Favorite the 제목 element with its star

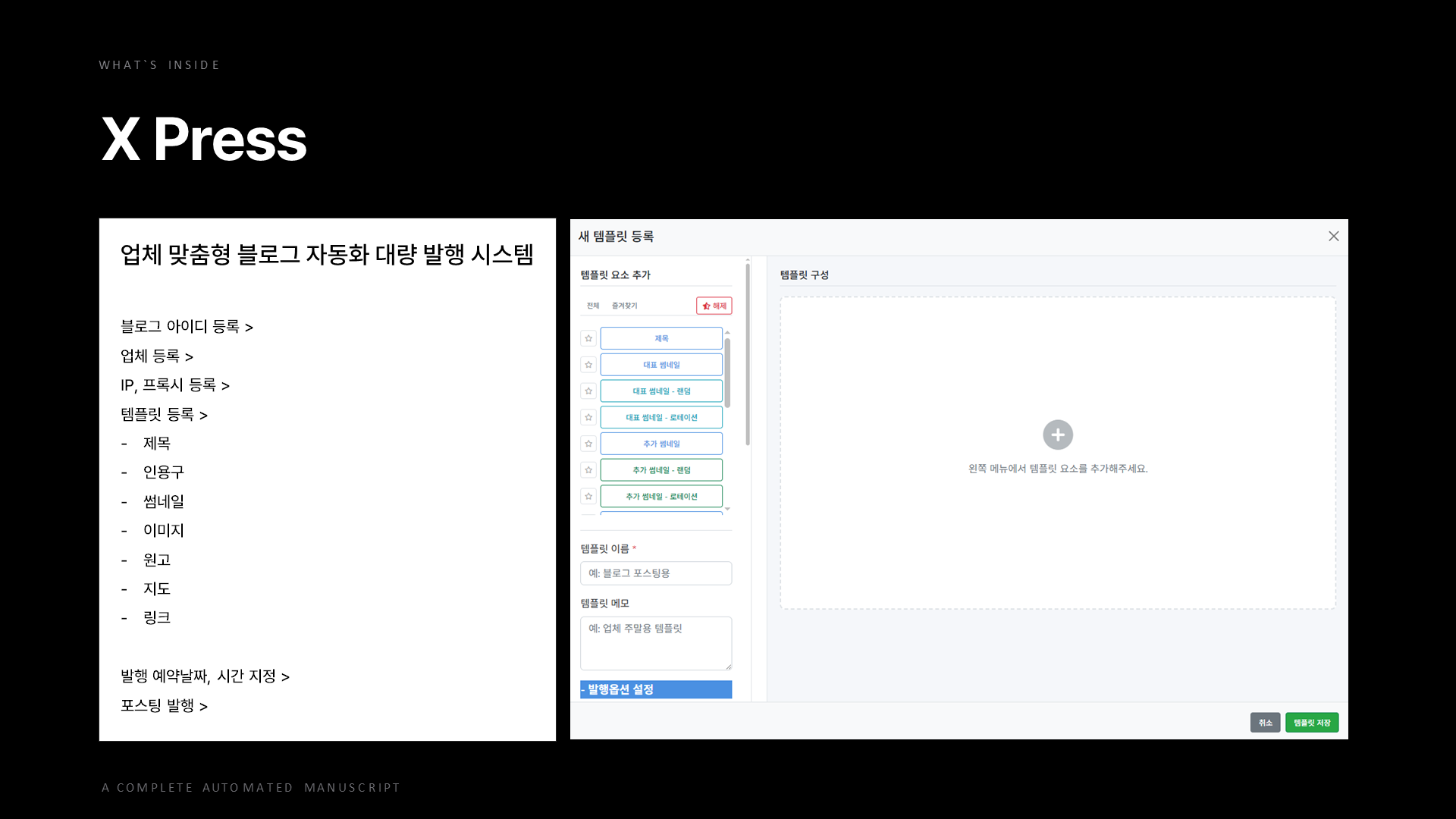(x=588, y=338)
